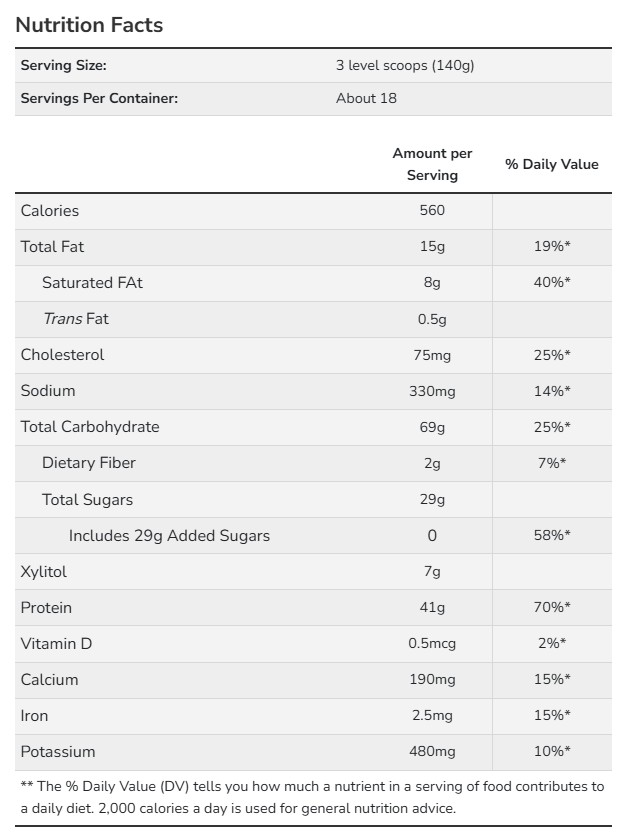The height and width of the screenshot is (833, 623).
Task: Click the Amount per Serving column header
Action: pyautogui.click(x=432, y=164)
